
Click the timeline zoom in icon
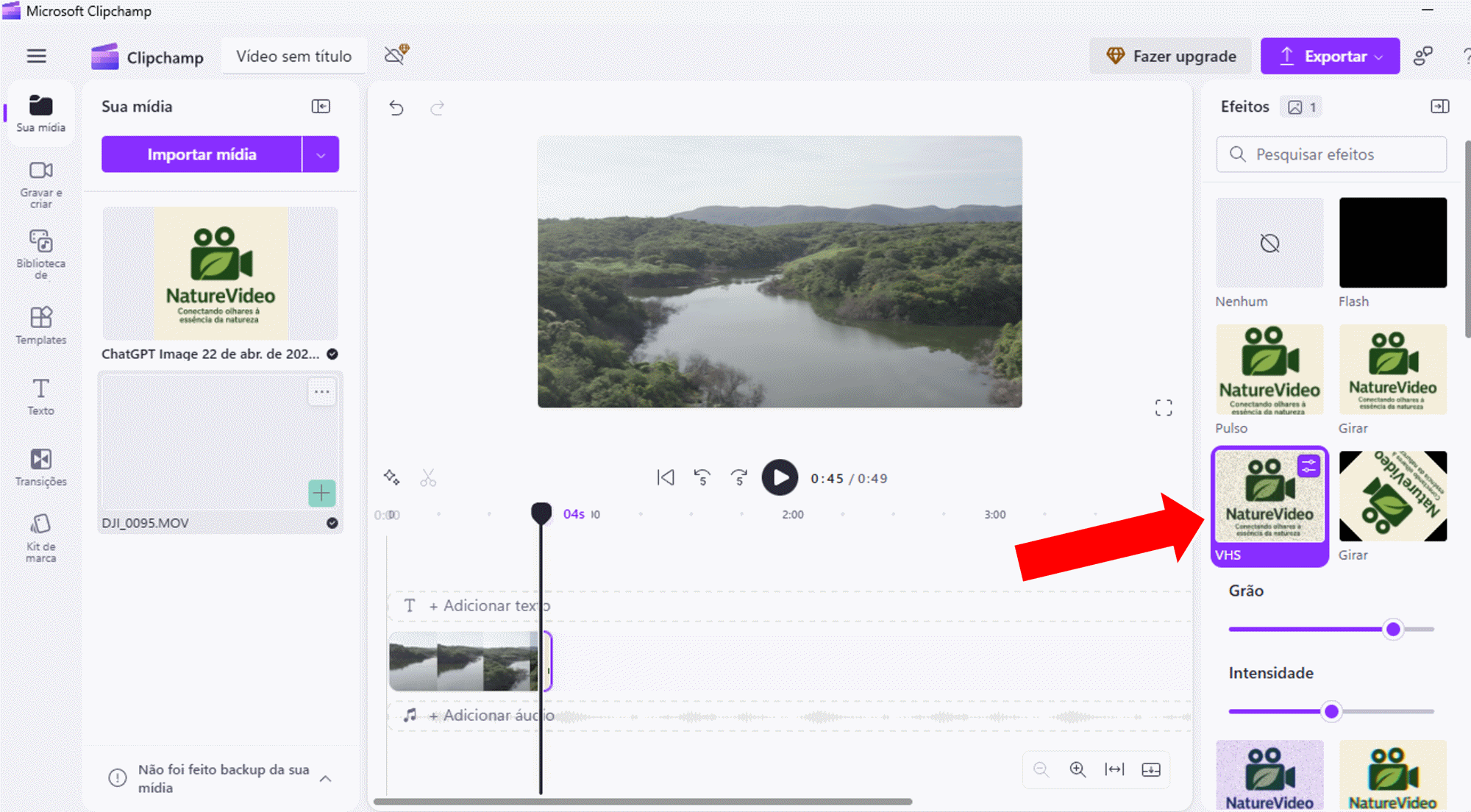click(x=1078, y=769)
